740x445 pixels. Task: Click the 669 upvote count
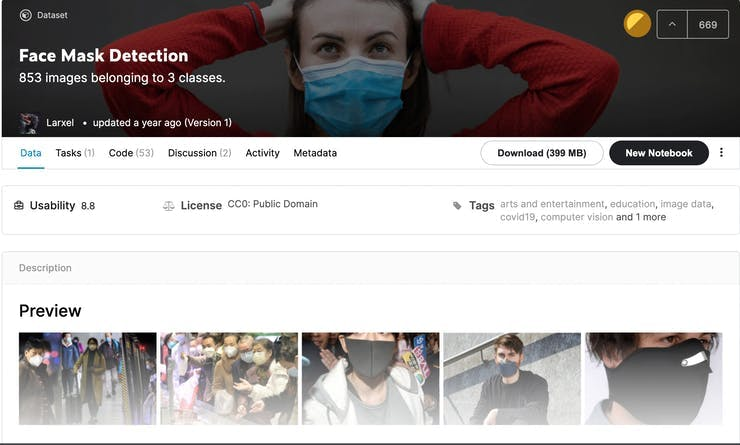(x=708, y=25)
